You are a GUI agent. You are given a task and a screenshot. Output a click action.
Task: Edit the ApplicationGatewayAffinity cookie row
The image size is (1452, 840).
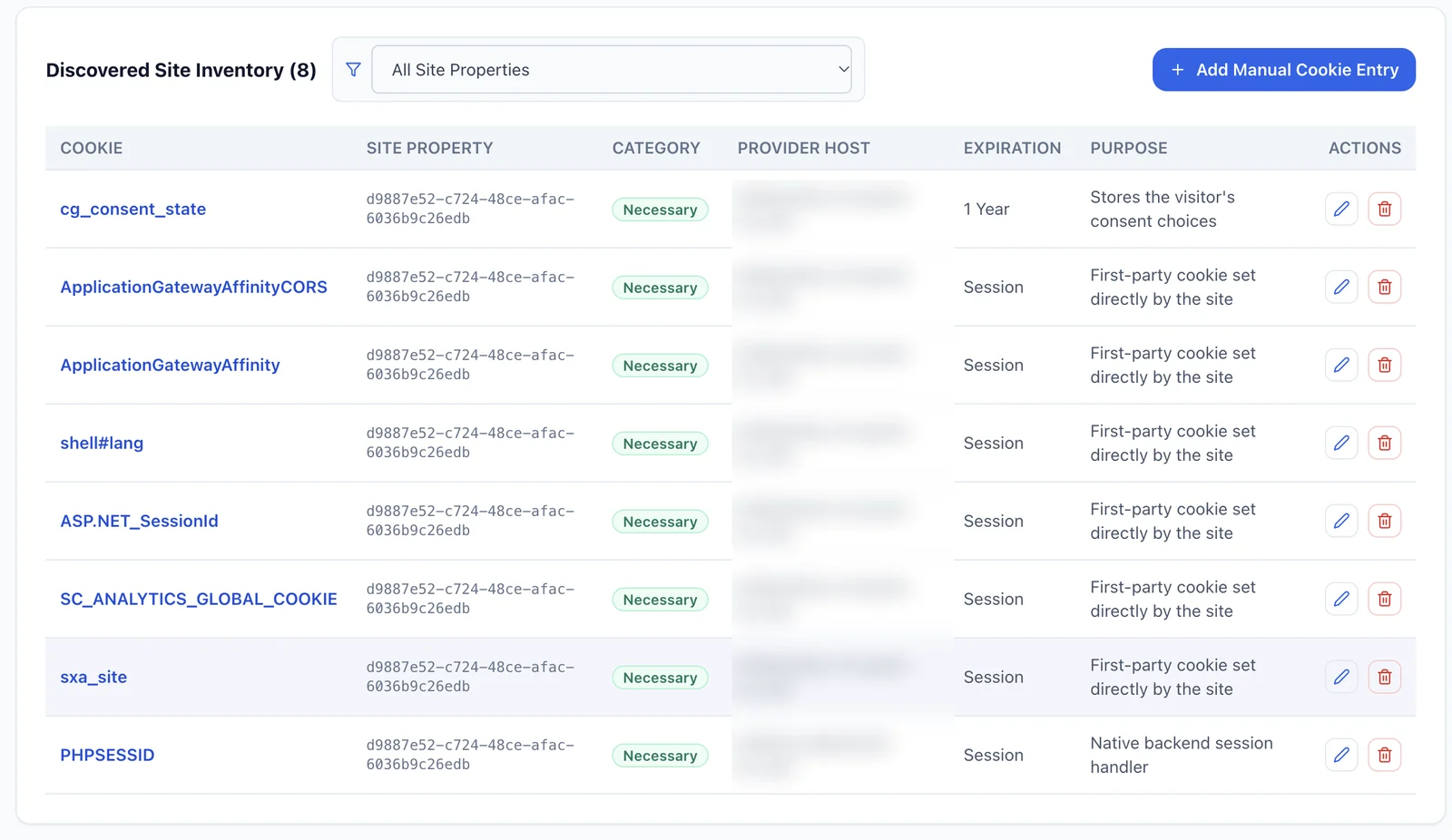tap(1341, 365)
